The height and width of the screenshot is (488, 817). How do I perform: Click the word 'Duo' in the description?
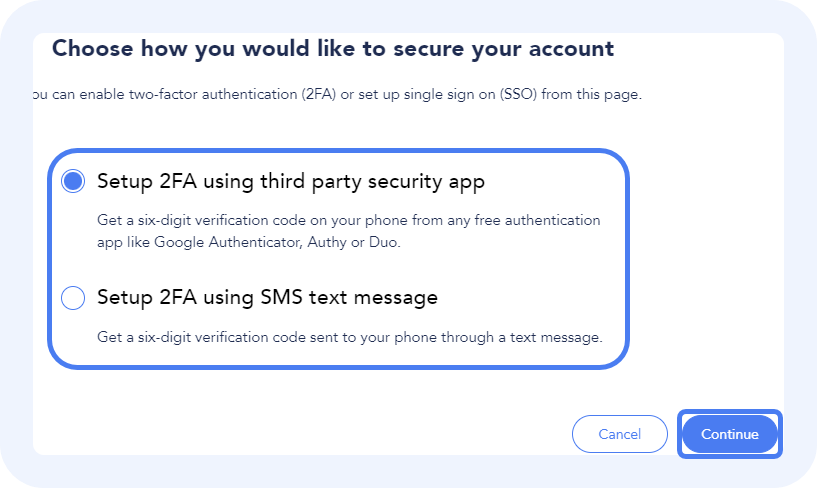(385, 244)
